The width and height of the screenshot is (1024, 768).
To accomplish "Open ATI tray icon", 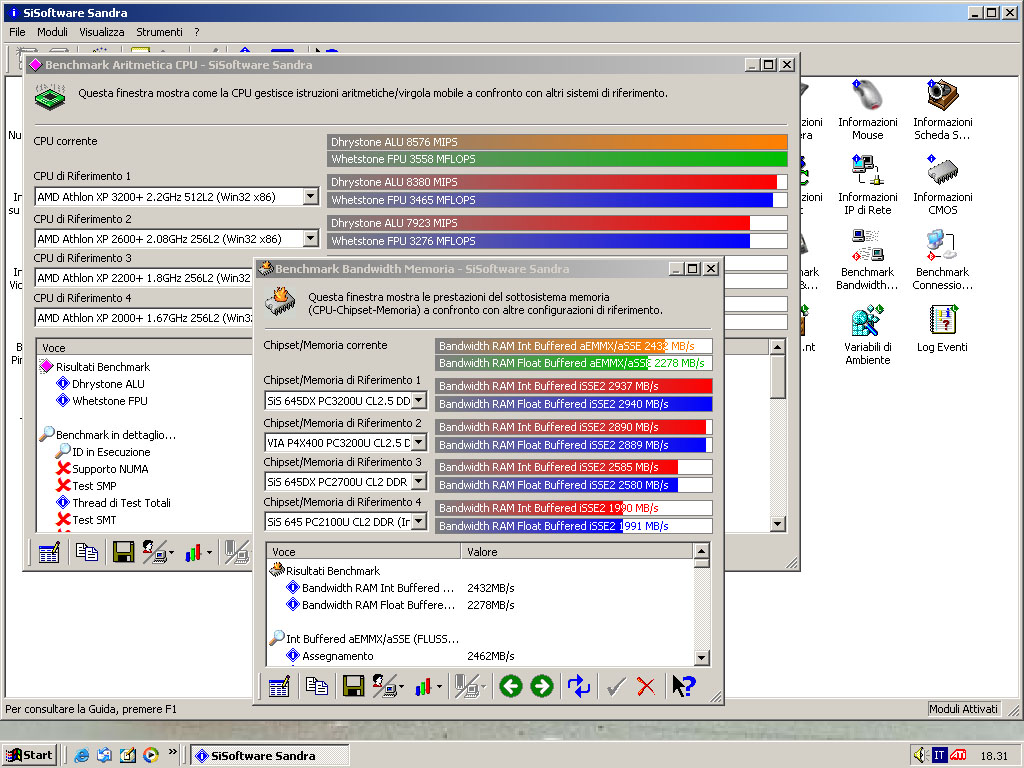I will pos(958,756).
